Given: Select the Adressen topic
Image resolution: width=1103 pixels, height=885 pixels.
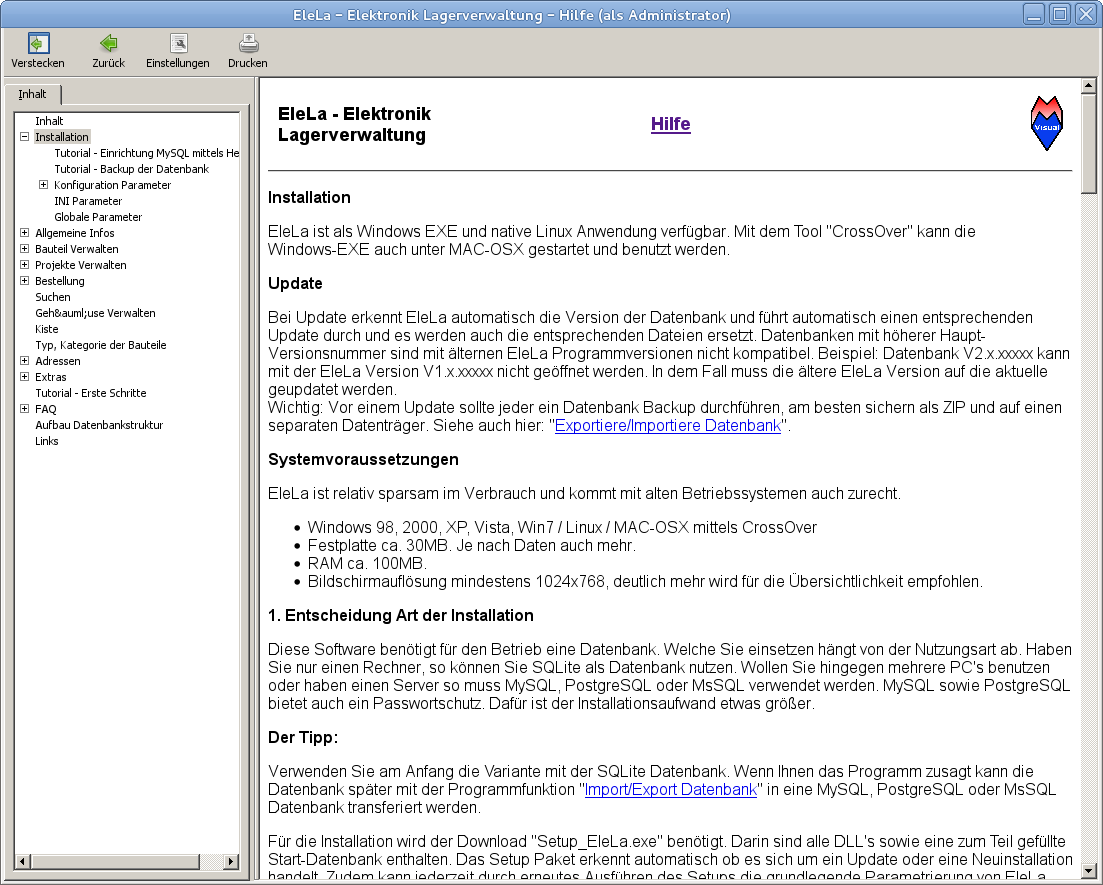Looking at the screenshot, I should (x=58, y=361).
